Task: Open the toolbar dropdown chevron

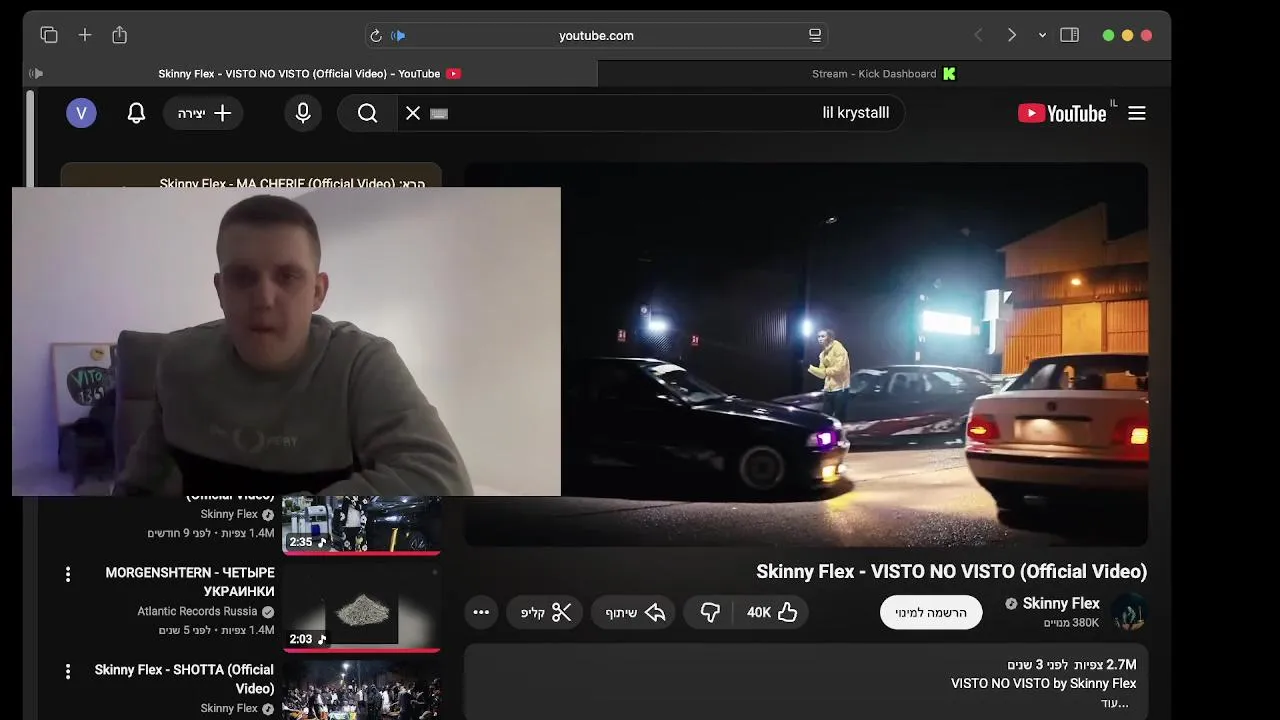Action: [1042, 35]
